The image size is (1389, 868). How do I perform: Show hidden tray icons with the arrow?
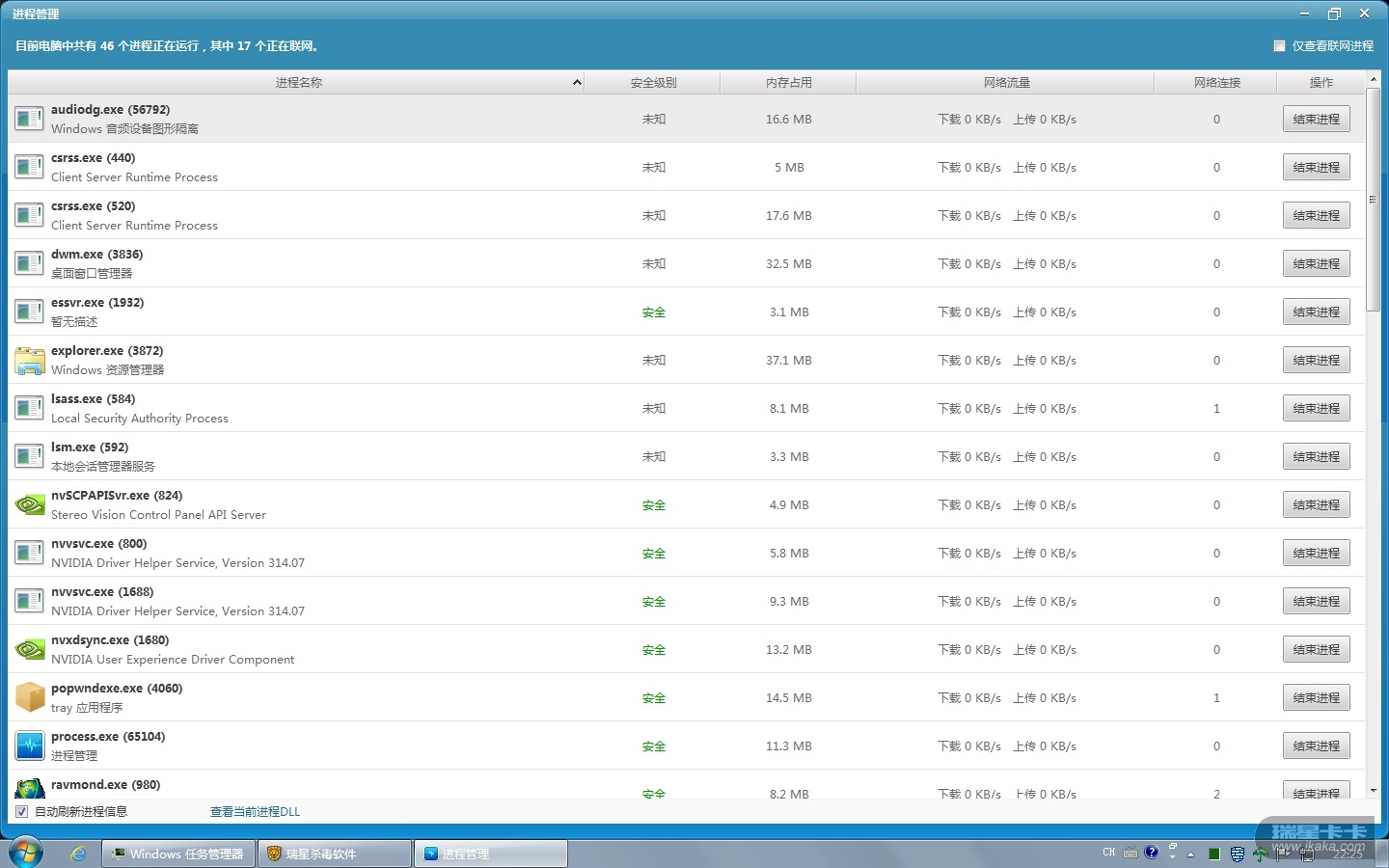pyautogui.click(x=1191, y=854)
